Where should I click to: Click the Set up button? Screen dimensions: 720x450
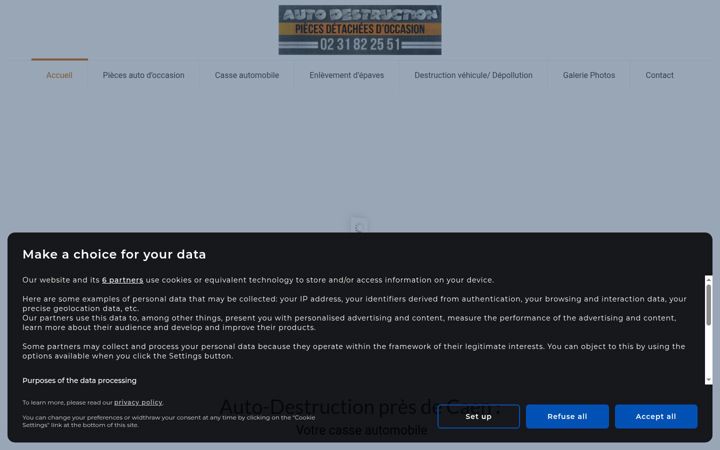tap(478, 416)
